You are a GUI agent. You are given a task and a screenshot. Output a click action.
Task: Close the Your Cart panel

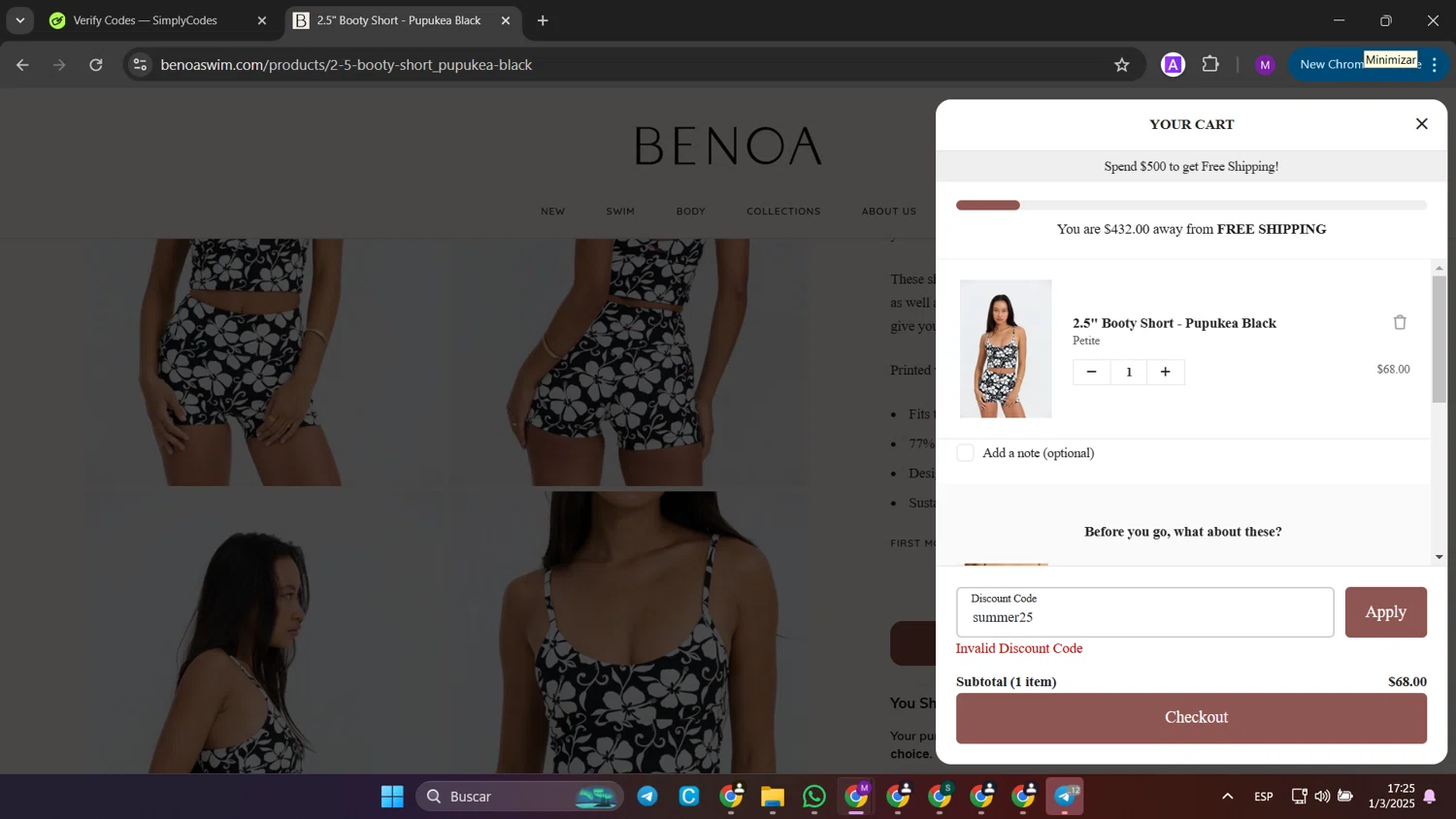click(1421, 124)
